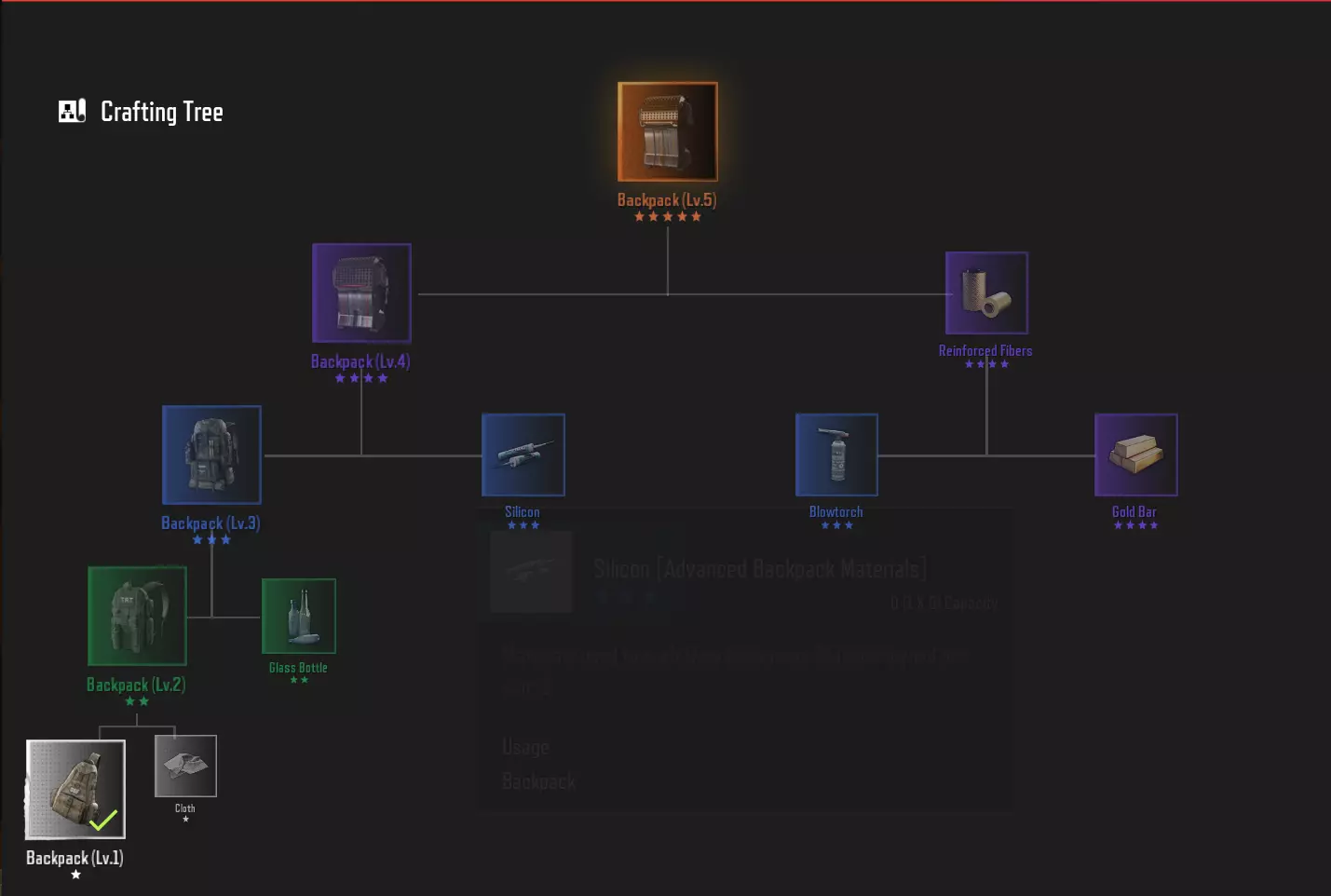
Task: Click the "Backpack (Lv.3)" label
Action: (211, 523)
